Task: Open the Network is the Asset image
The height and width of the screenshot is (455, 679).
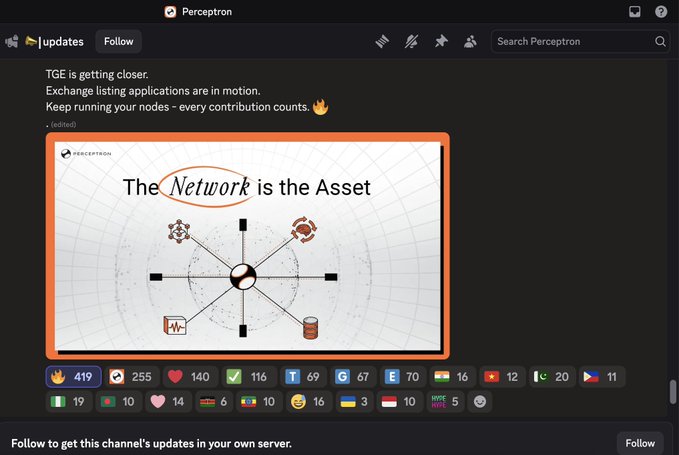Action: click(248, 246)
